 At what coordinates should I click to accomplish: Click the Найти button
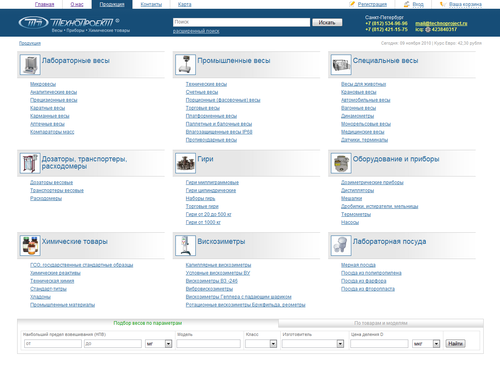click(455, 344)
